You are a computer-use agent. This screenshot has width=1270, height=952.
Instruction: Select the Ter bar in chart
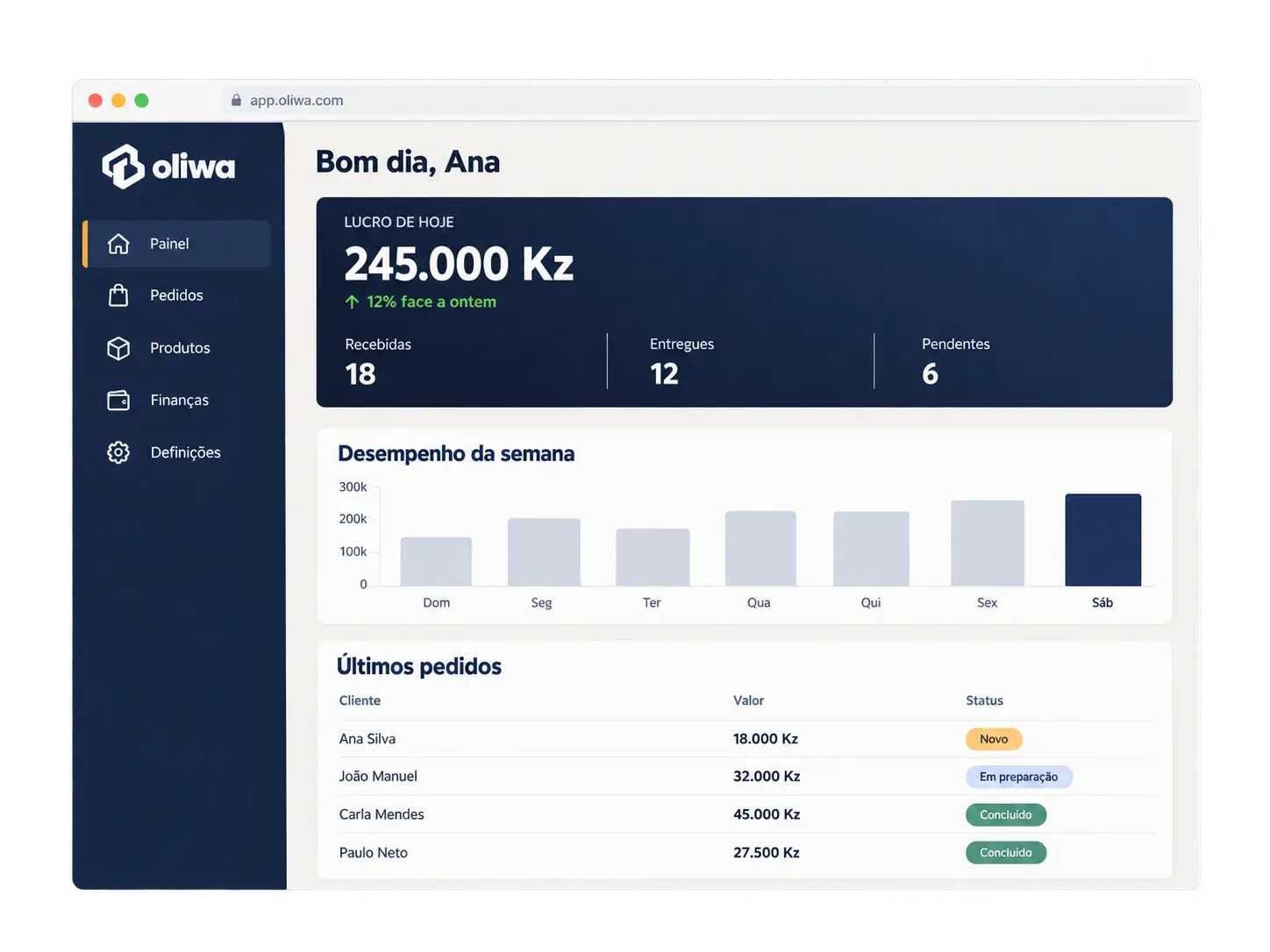tap(653, 558)
